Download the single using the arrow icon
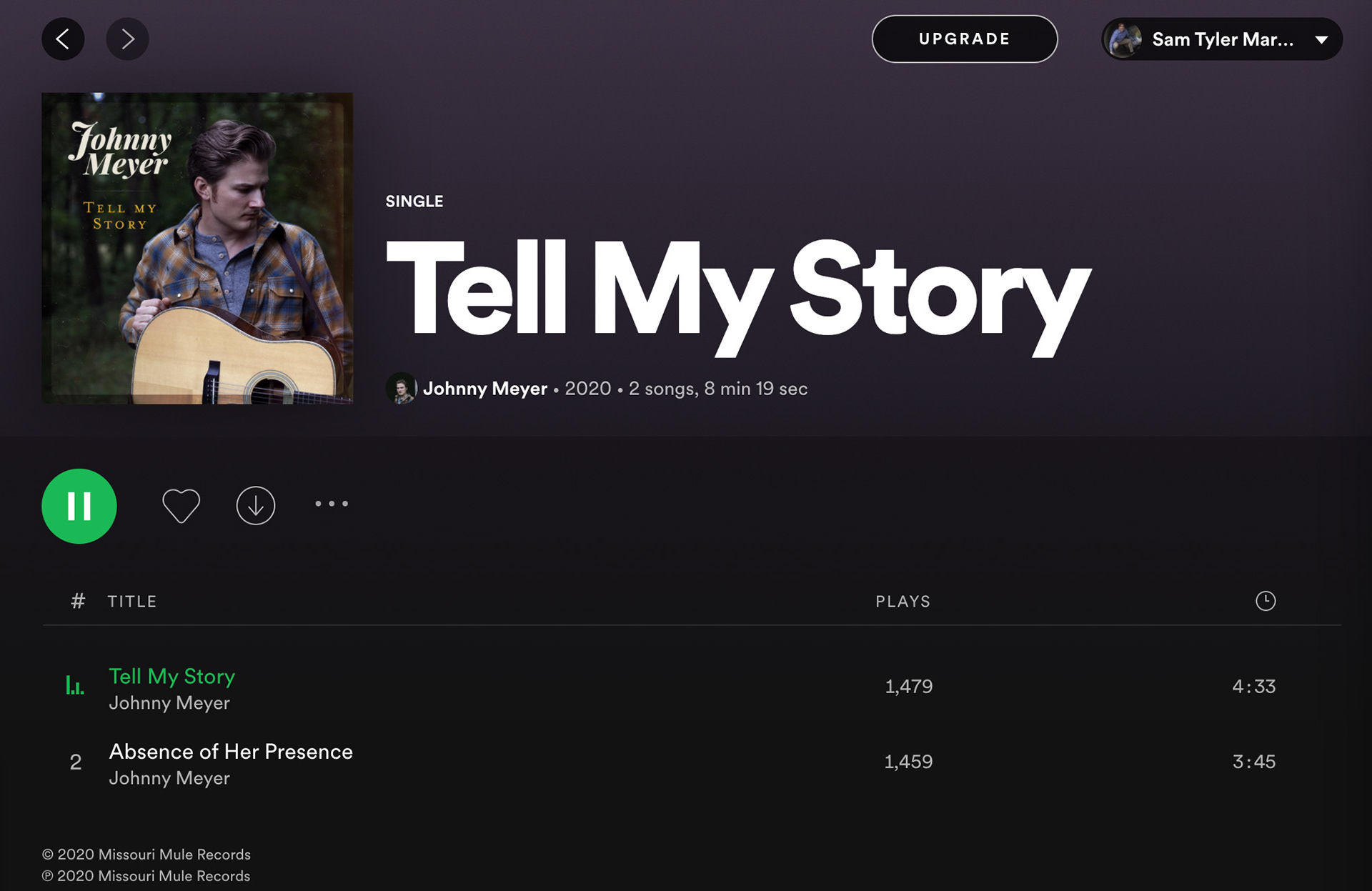 point(255,505)
